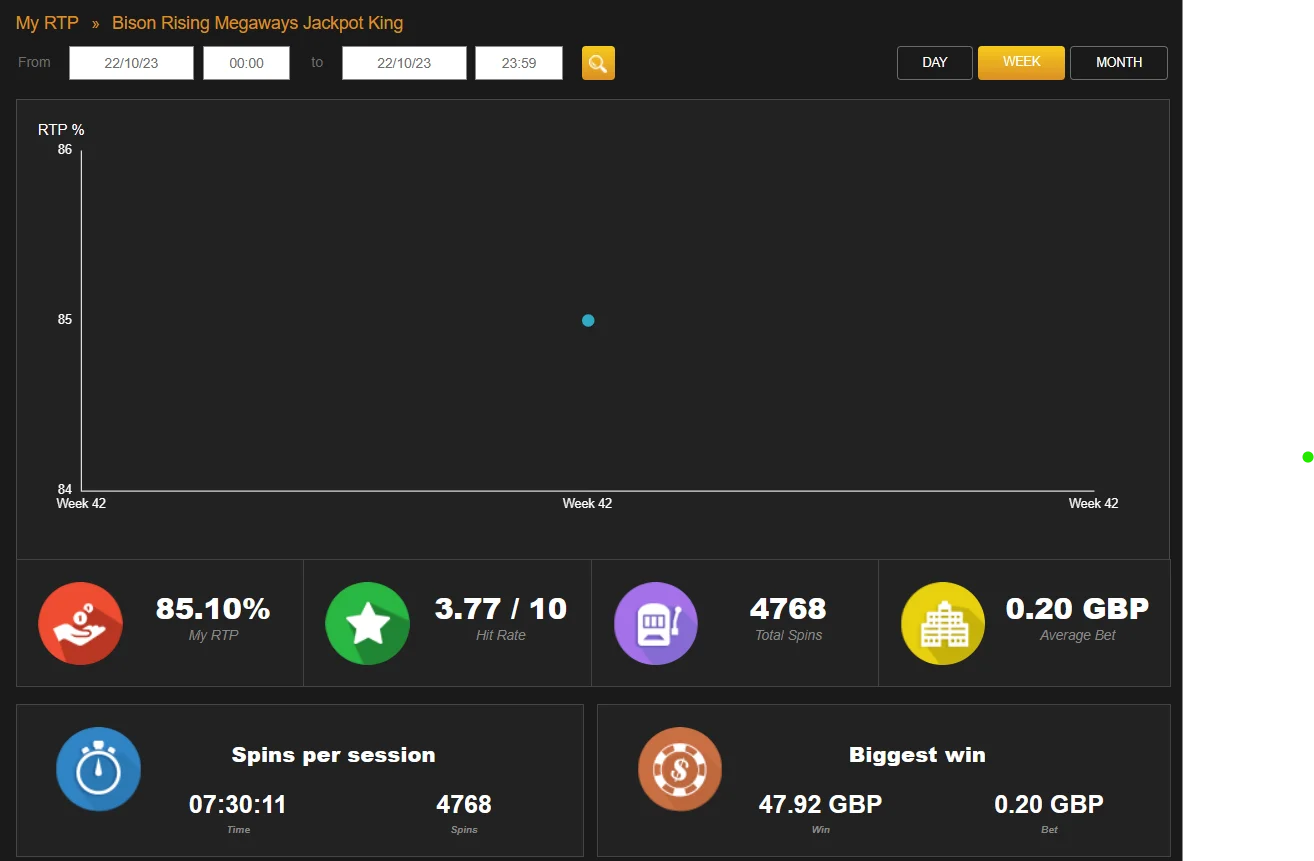This screenshot has height=861, width=1314.
Task: Switch chart to WEEK view
Action: (1021, 62)
